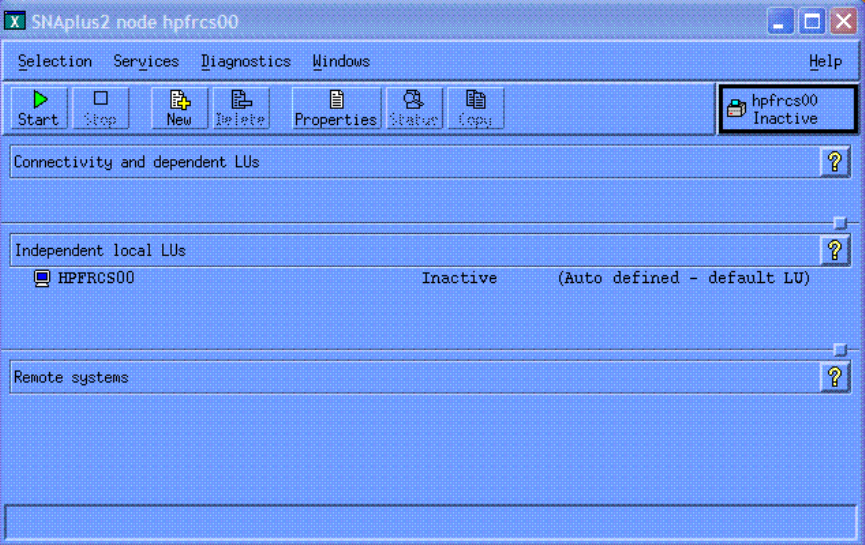865x545 pixels.
Task: Click the Delete toolbar button
Action: coord(241,108)
